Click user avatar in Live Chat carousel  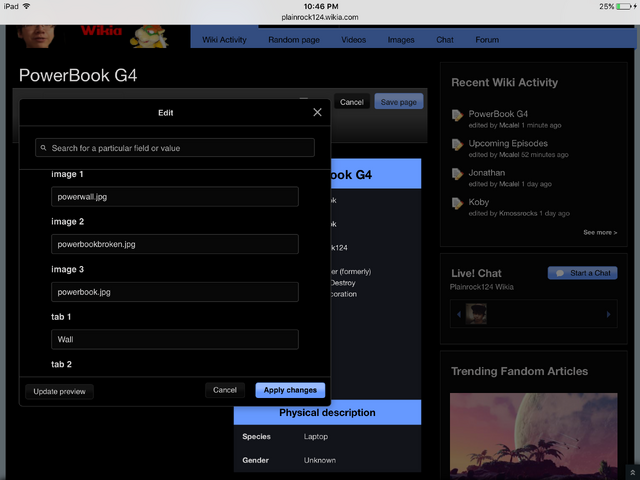click(x=476, y=314)
